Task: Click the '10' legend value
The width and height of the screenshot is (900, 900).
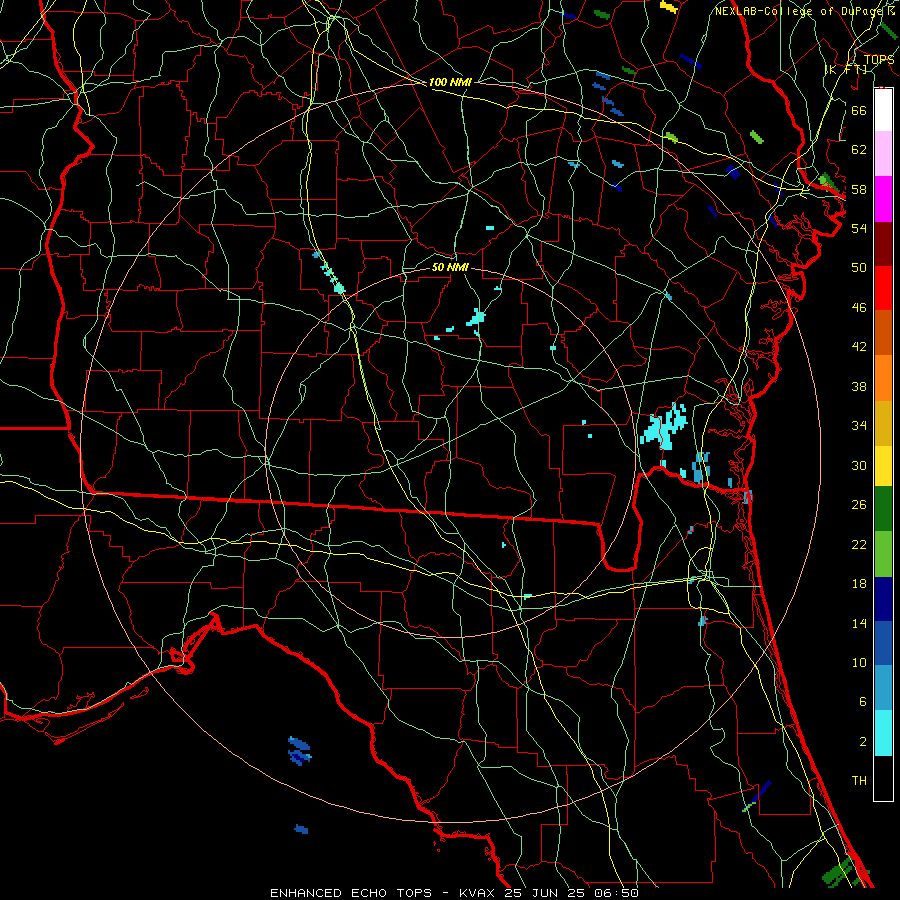Action: click(859, 662)
